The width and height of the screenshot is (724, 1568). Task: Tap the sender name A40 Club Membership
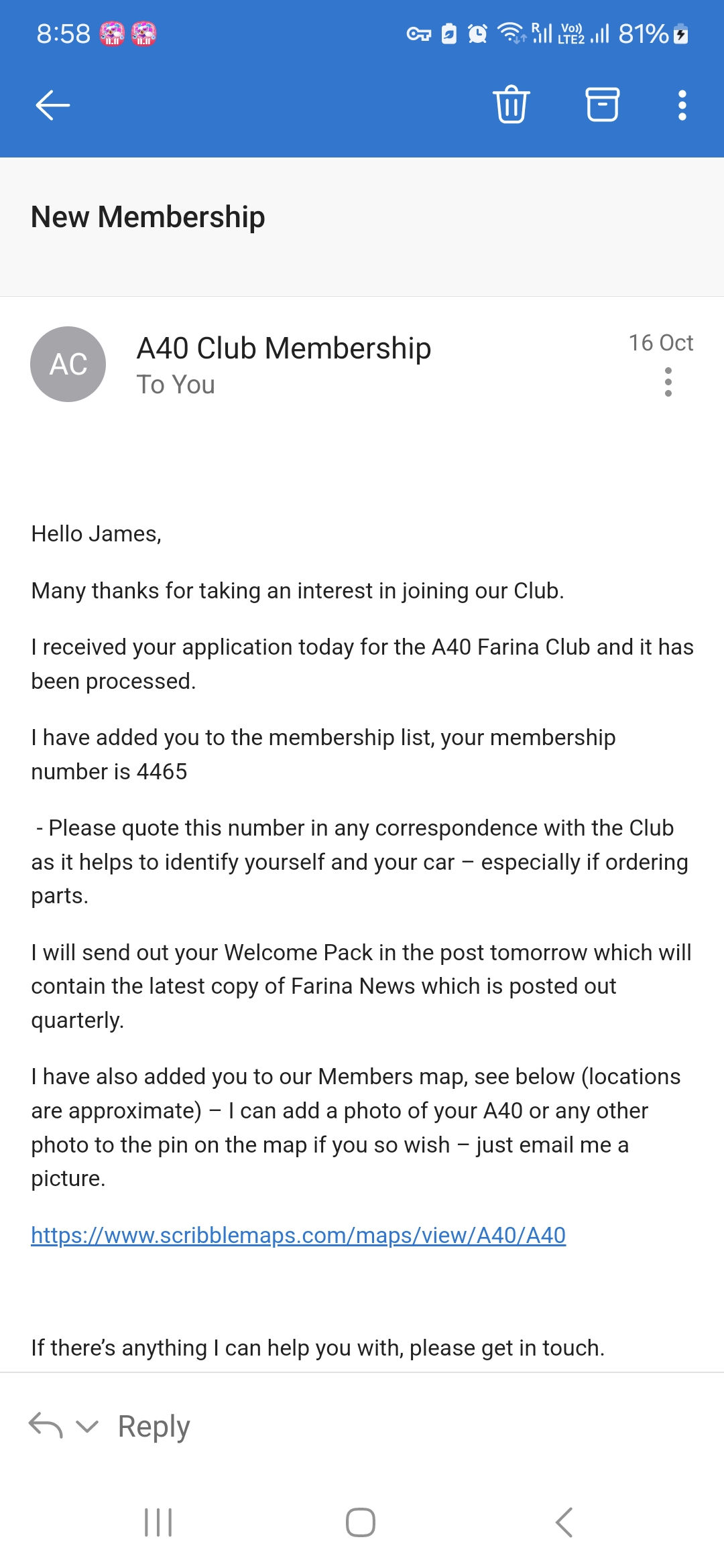tap(284, 348)
